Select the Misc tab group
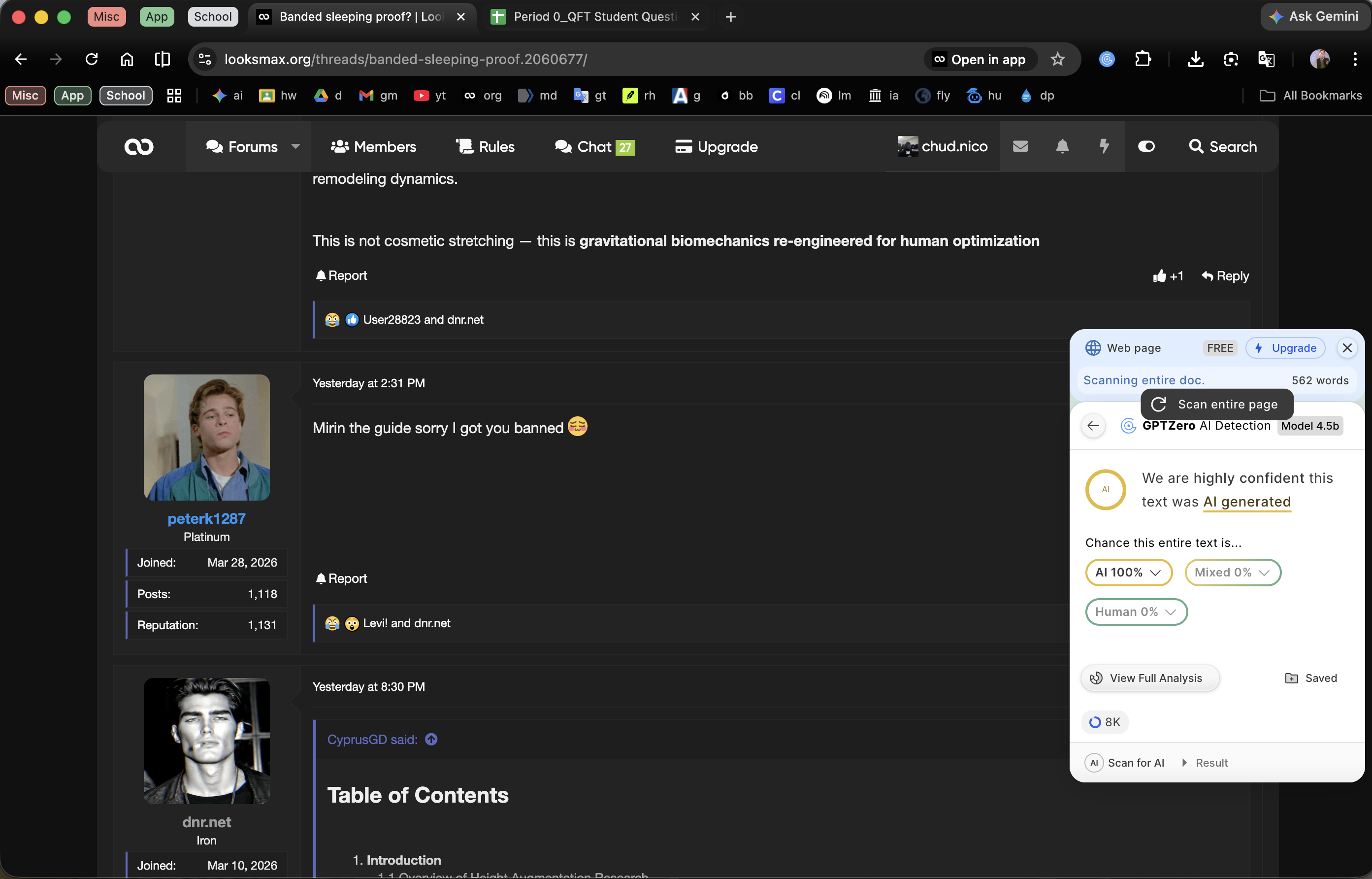 pyautogui.click(x=107, y=16)
